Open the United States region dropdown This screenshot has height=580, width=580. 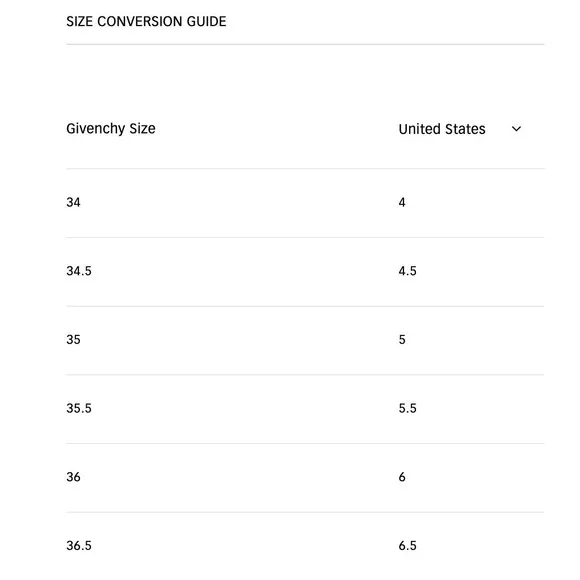point(460,129)
